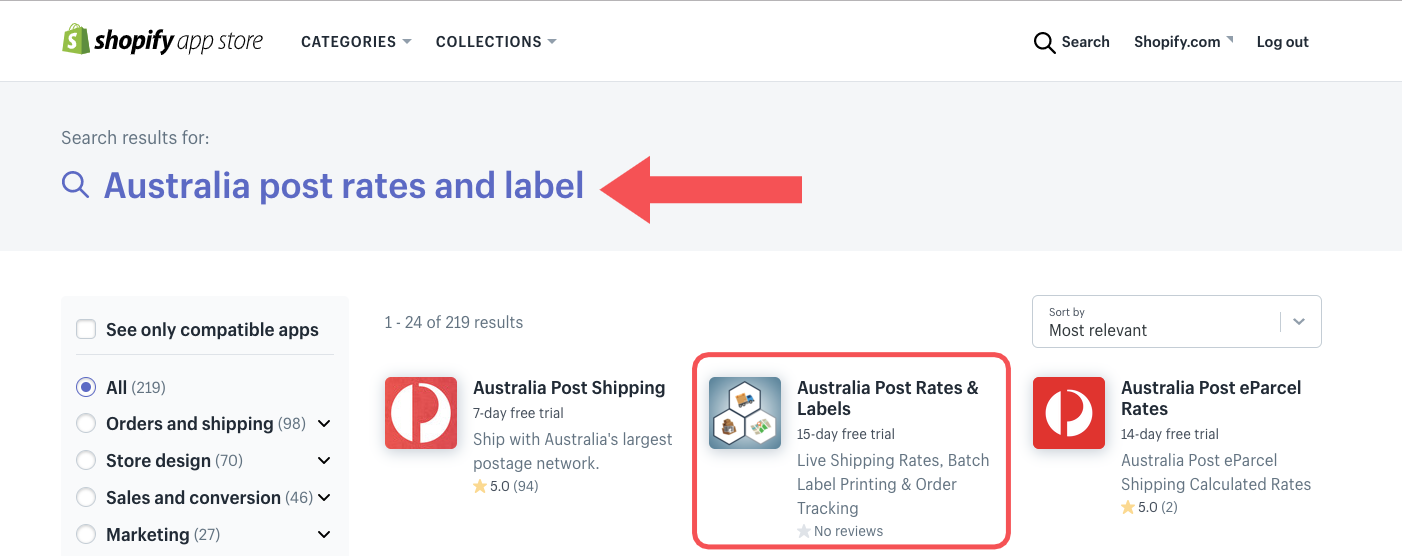Open the Australia Post Shipping app icon
This screenshot has width=1402, height=556.
421,413
